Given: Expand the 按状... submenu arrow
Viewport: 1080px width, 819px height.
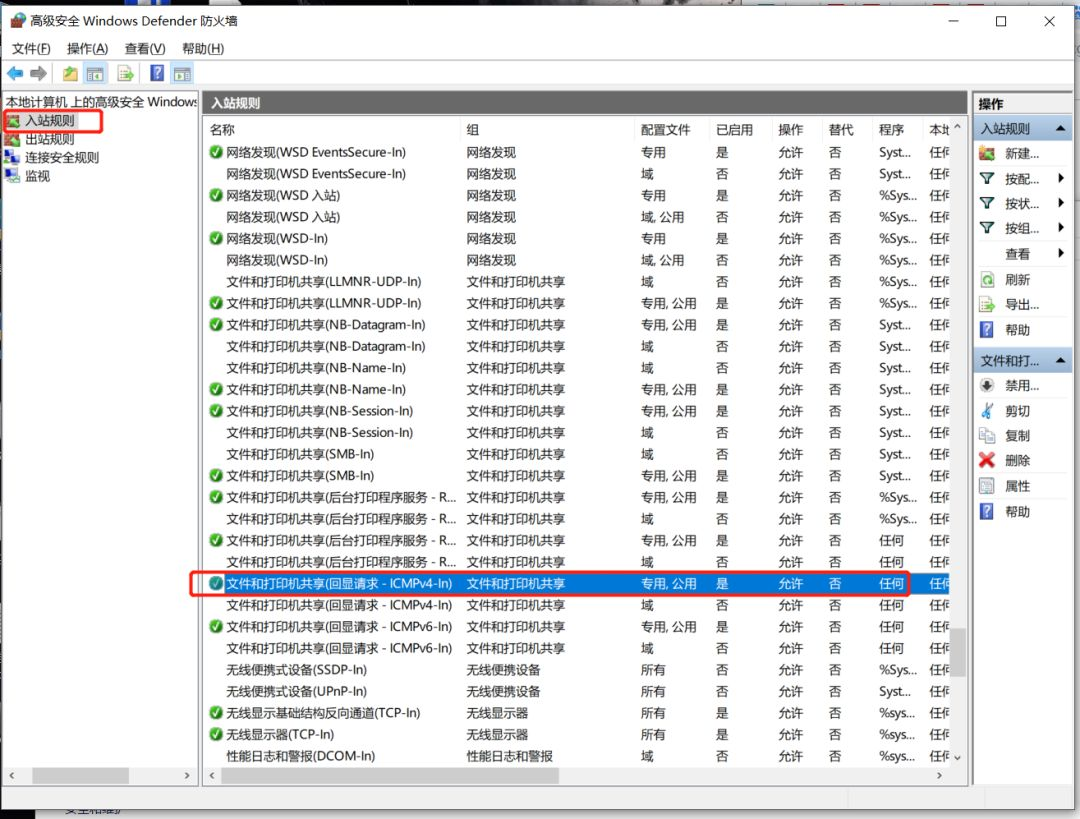Looking at the screenshot, I should pyautogui.click(x=1061, y=203).
